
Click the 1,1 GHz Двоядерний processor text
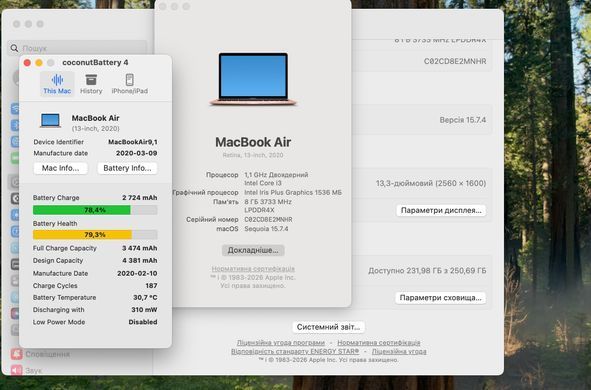point(276,174)
